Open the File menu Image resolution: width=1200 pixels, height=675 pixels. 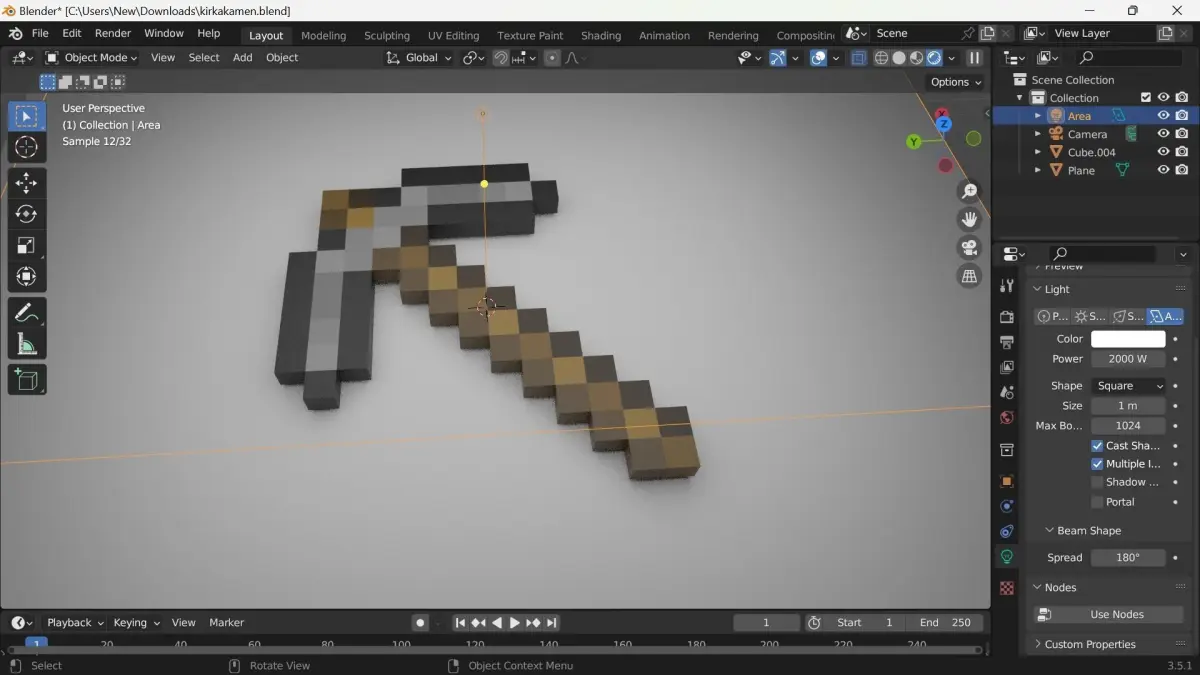click(x=40, y=33)
